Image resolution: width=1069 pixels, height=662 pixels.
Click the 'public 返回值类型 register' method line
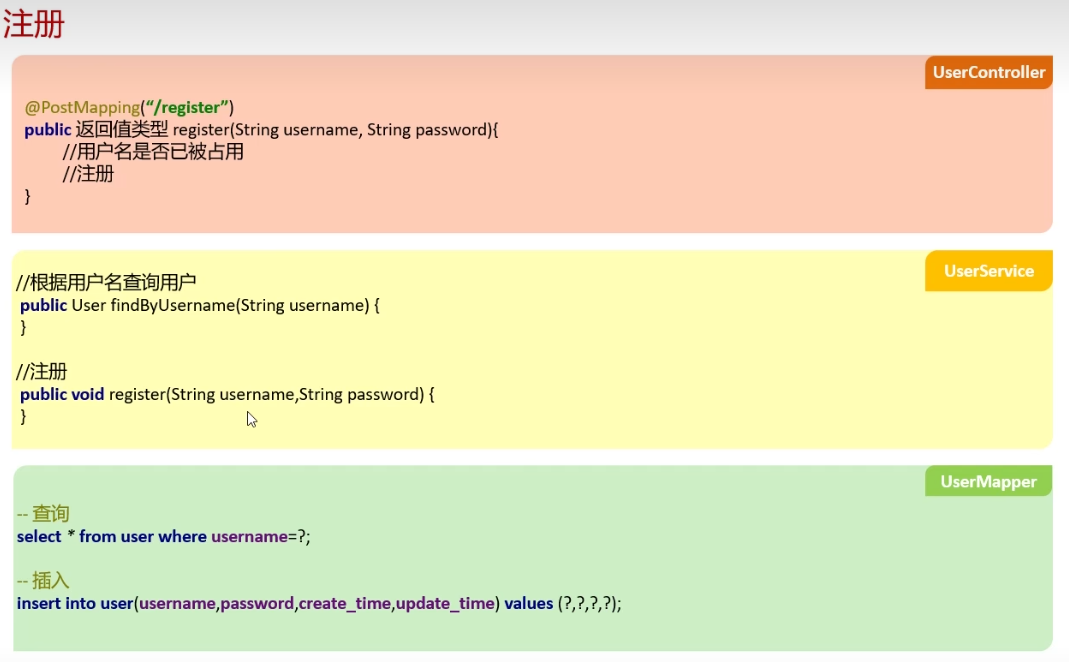[261, 130]
